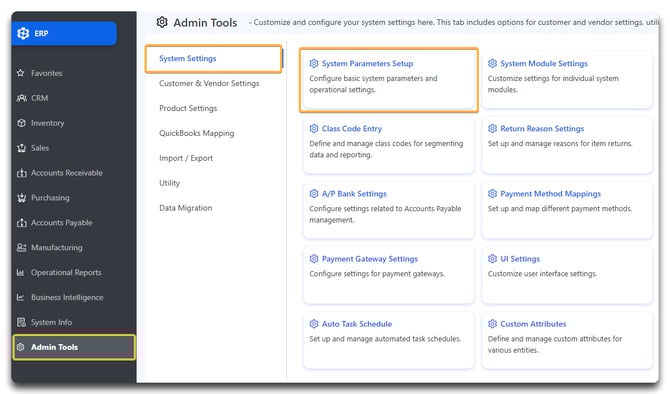Image resolution: width=670 pixels, height=394 pixels.
Task: Click the Favorites star icon
Action: 21,73
